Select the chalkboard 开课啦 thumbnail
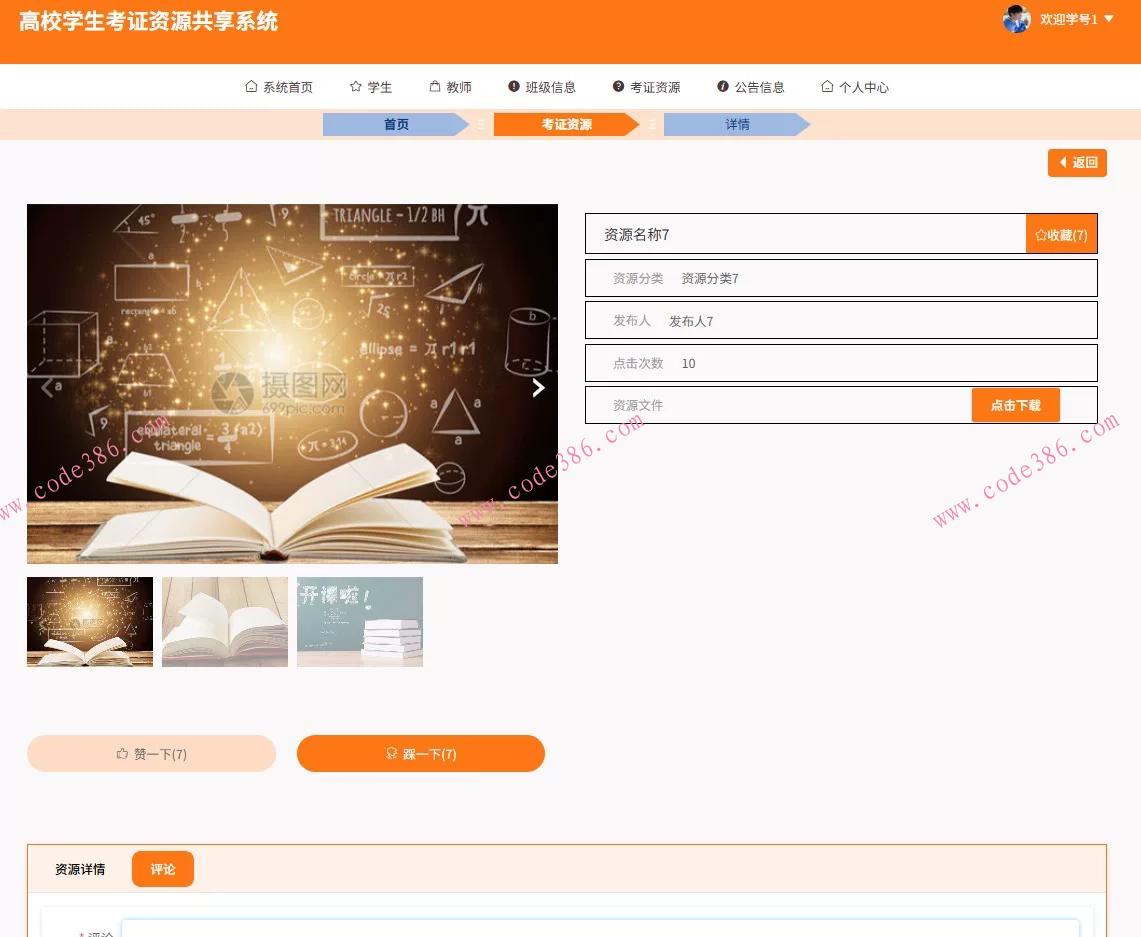The image size is (1141, 937). (x=359, y=621)
